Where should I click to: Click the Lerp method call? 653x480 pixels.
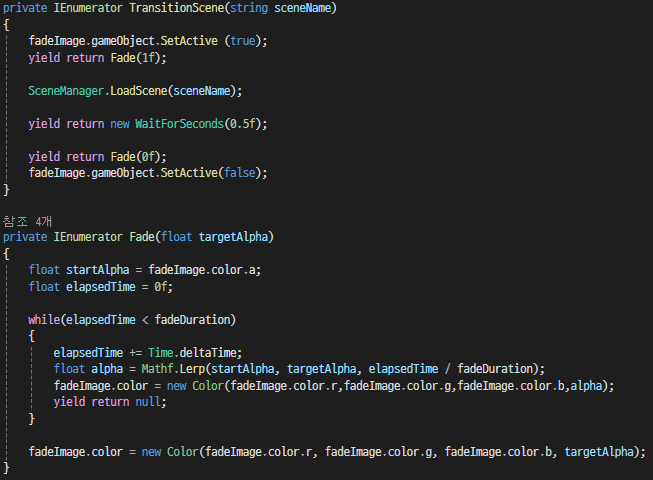click(192, 369)
